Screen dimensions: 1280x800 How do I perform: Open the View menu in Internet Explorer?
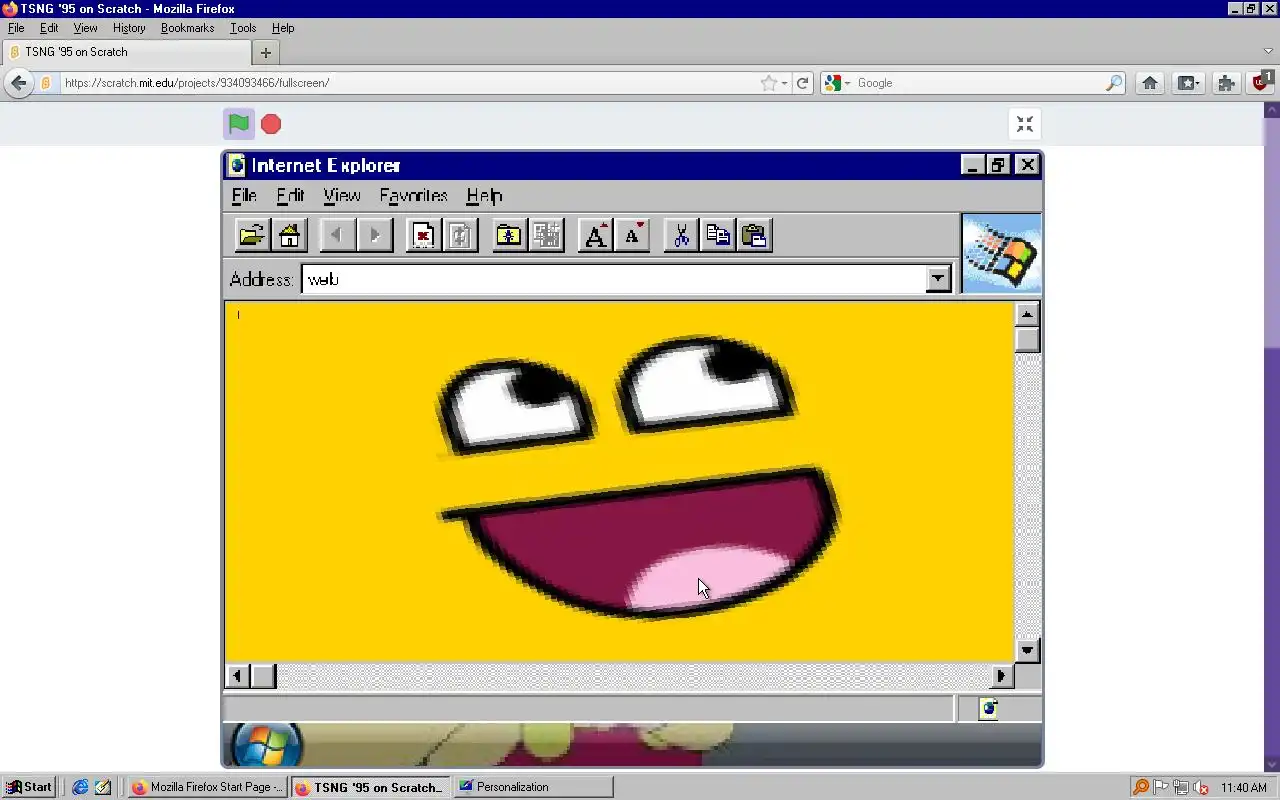(342, 195)
